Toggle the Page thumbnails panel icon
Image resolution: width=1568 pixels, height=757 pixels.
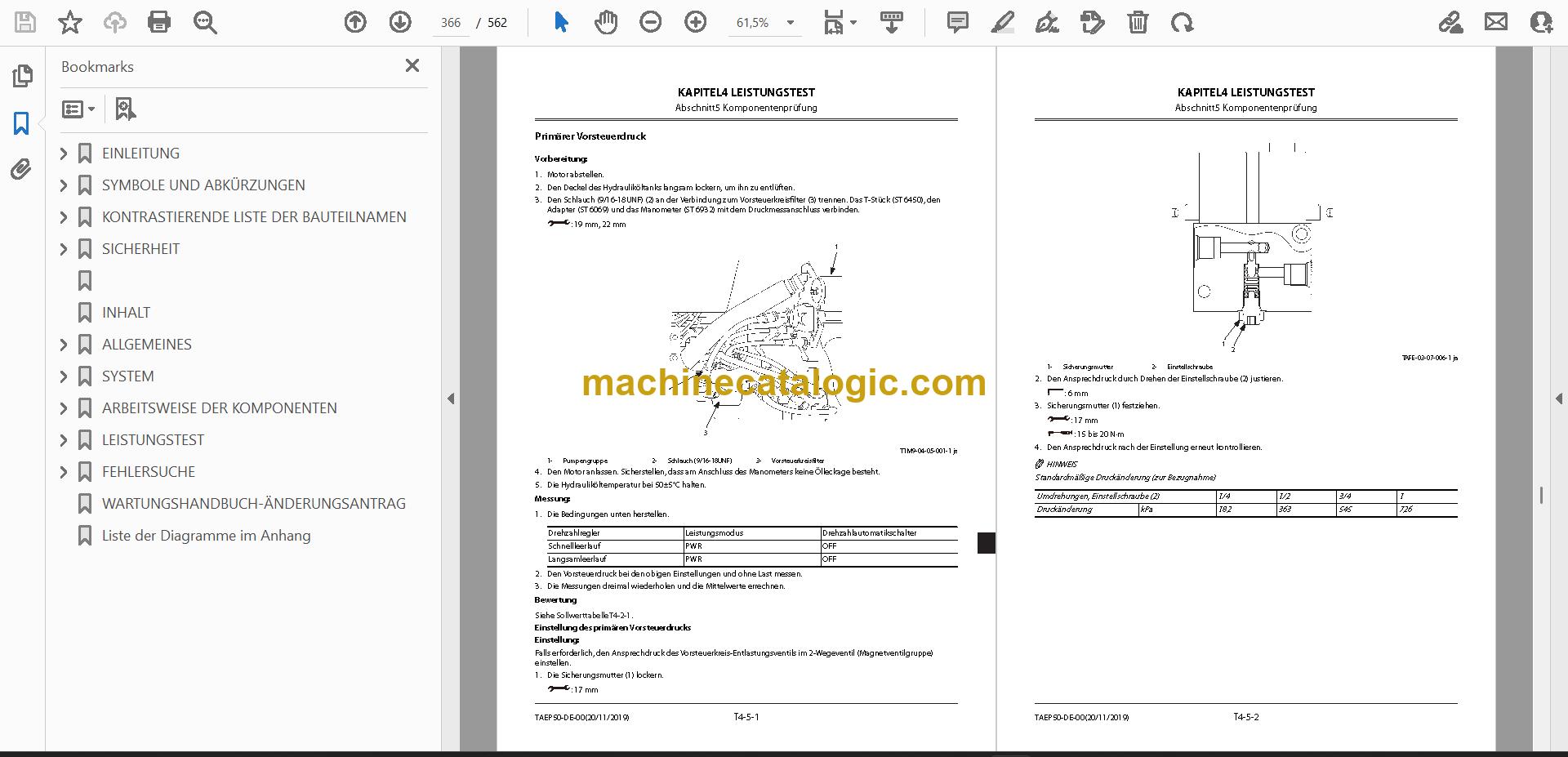point(22,76)
